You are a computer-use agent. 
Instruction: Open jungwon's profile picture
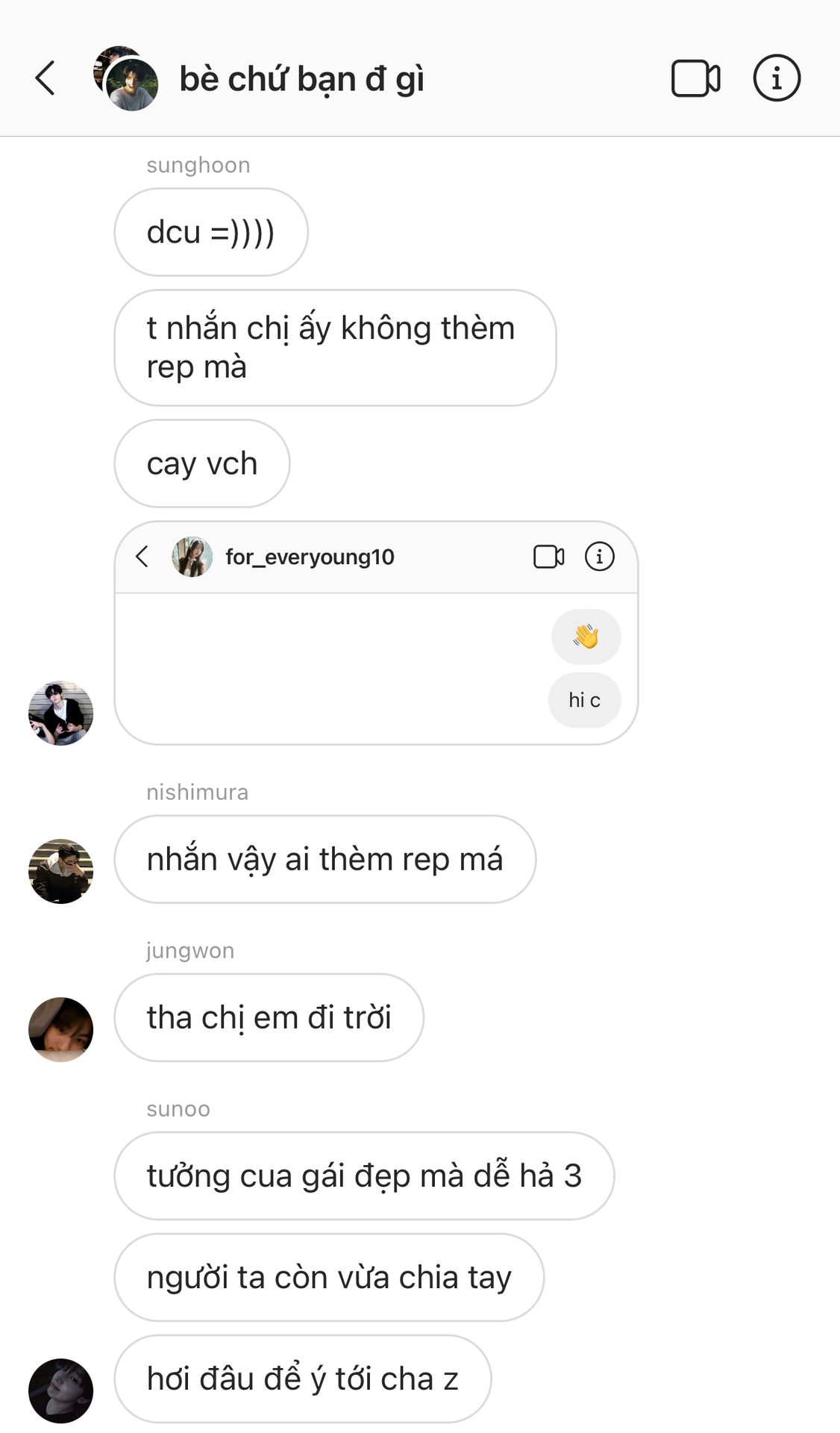tap(60, 1029)
